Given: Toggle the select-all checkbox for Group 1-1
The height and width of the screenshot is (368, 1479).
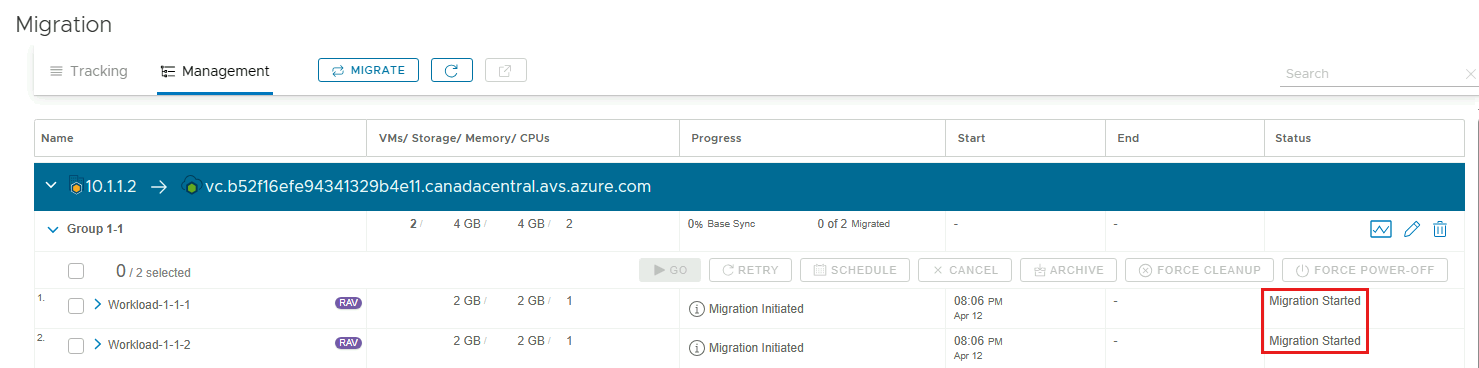Looking at the screenshot, I should click(x=76, y=271).
